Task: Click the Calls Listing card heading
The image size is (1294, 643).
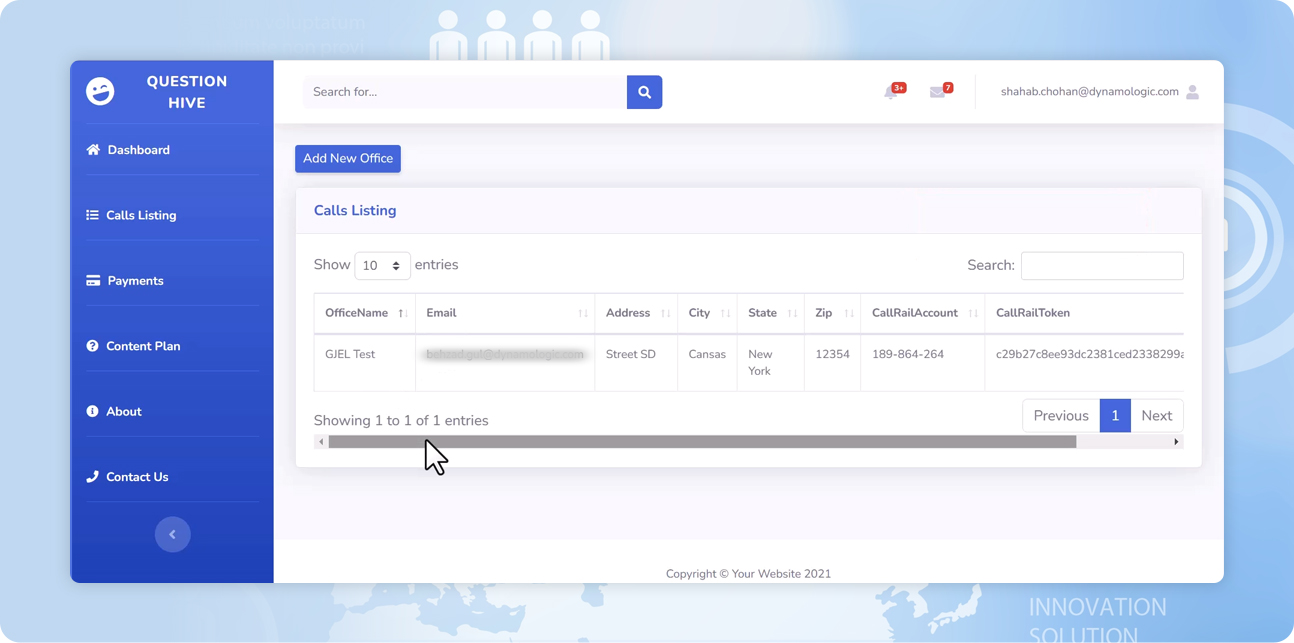Action: tap(355, 211)
